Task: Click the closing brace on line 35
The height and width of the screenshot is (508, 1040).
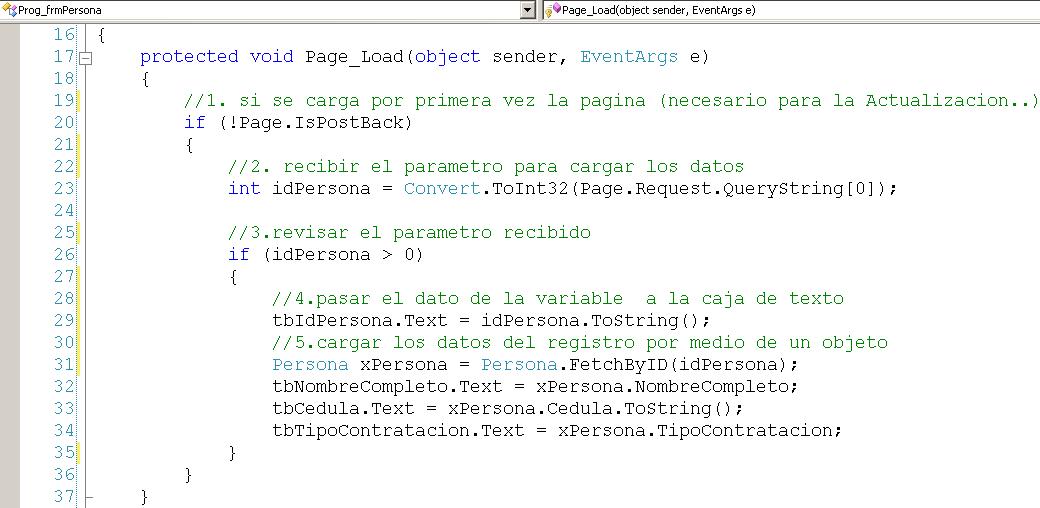Action: click(x=233, y=452)
